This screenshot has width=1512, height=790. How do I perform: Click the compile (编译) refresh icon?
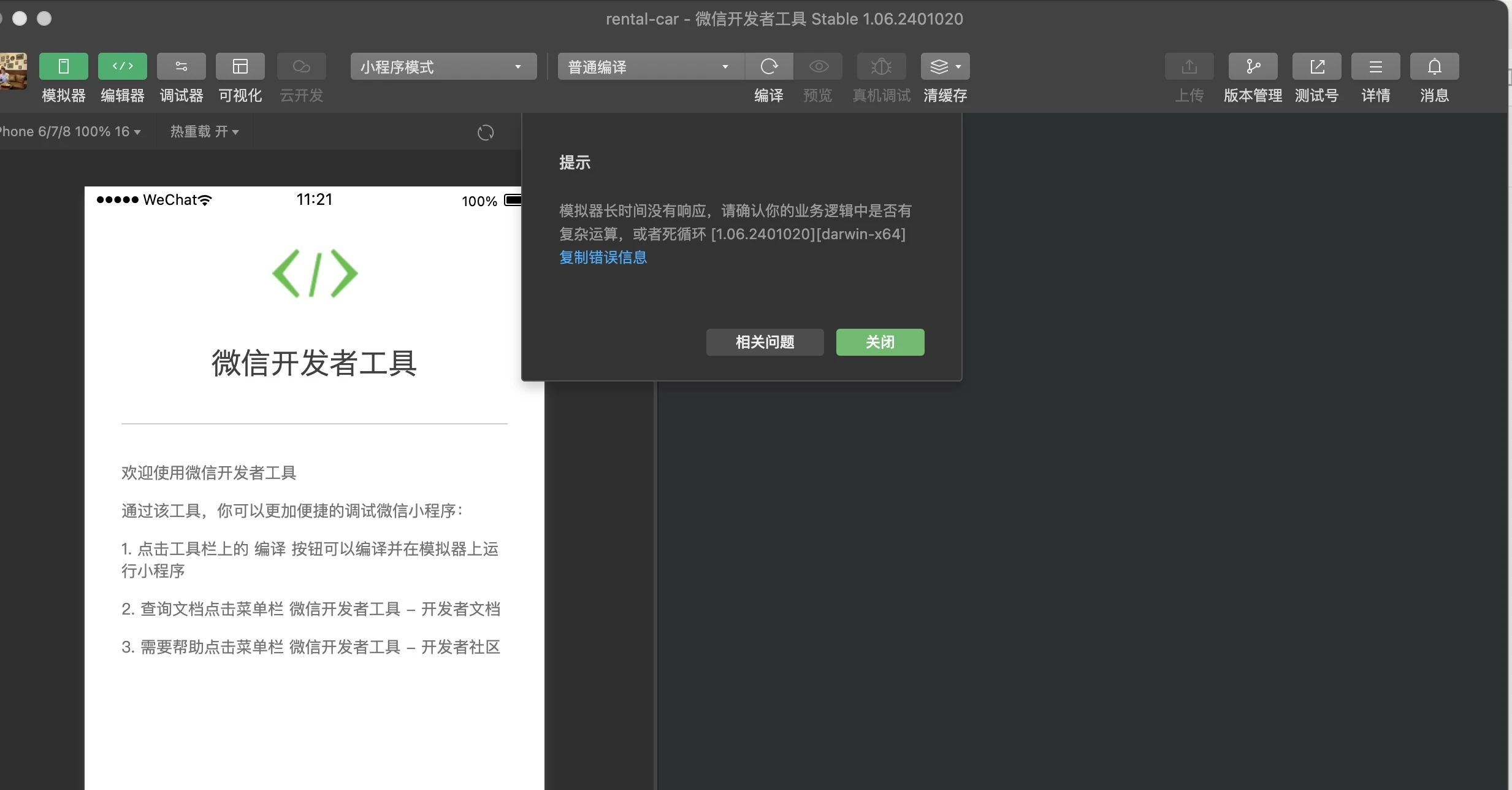(x=769, y=66)
